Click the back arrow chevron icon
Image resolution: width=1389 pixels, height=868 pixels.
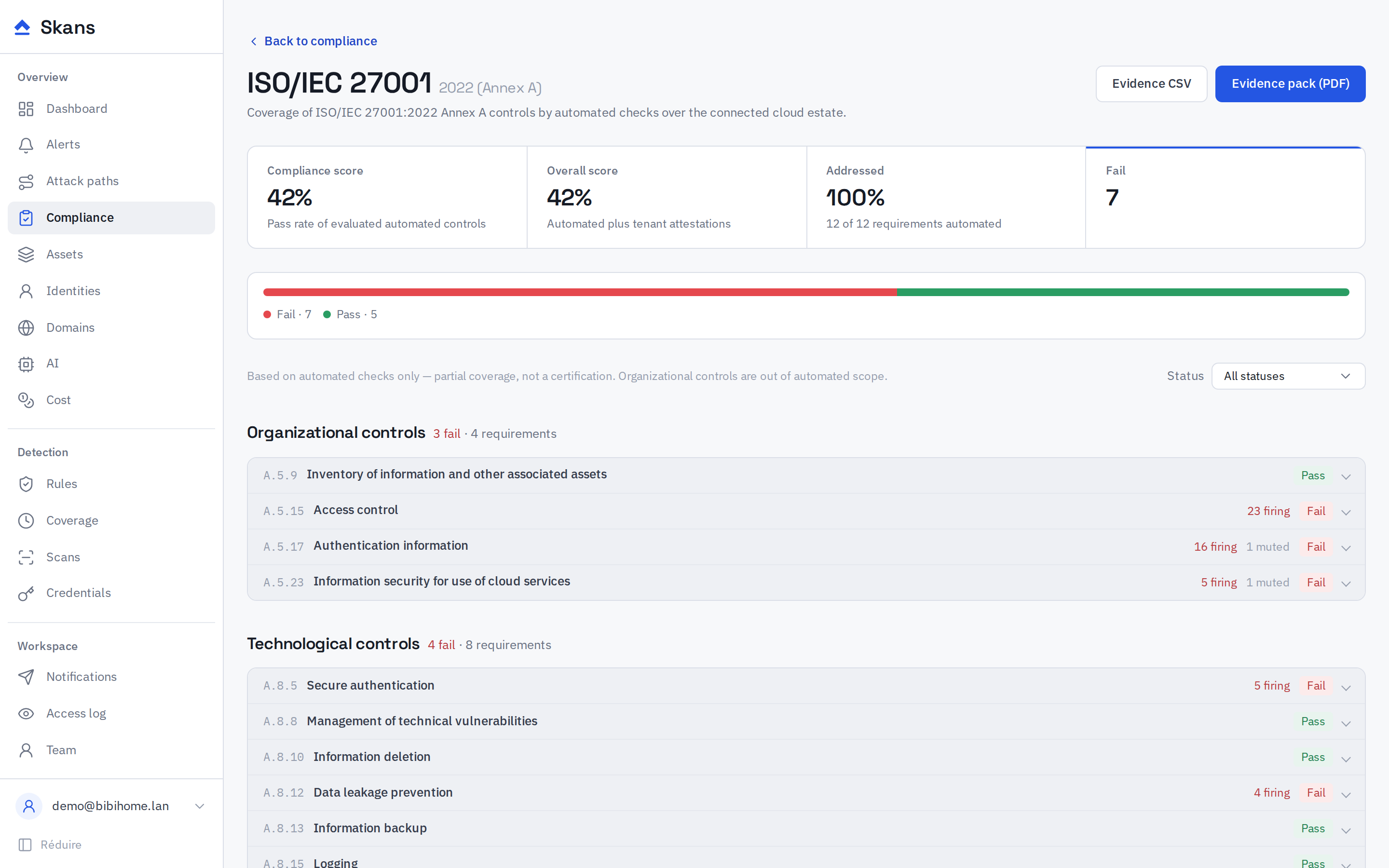pyautogui.click(x=254, y=41)
